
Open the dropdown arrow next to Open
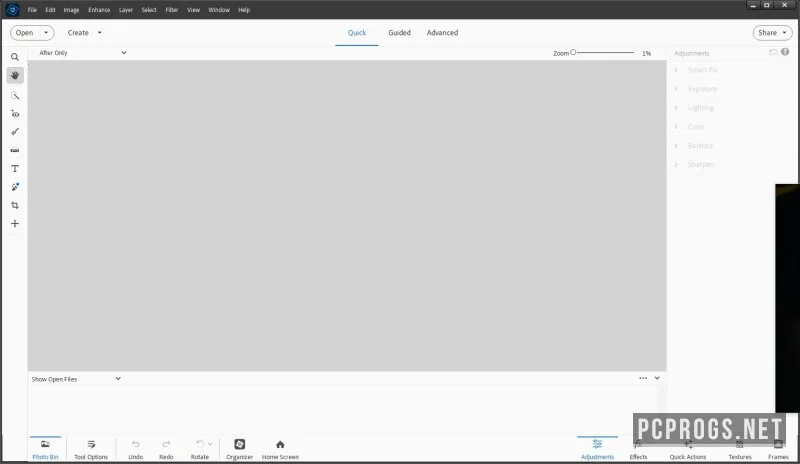pyautogui.click(x=46, y=33)
